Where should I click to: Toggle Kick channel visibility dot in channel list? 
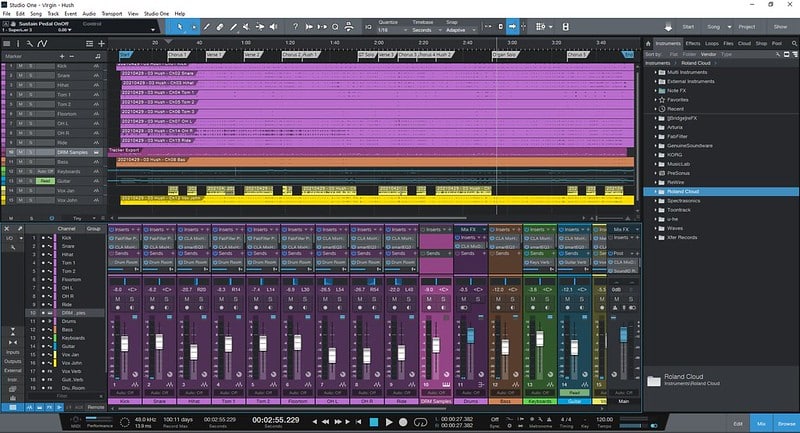coord(43,238)
